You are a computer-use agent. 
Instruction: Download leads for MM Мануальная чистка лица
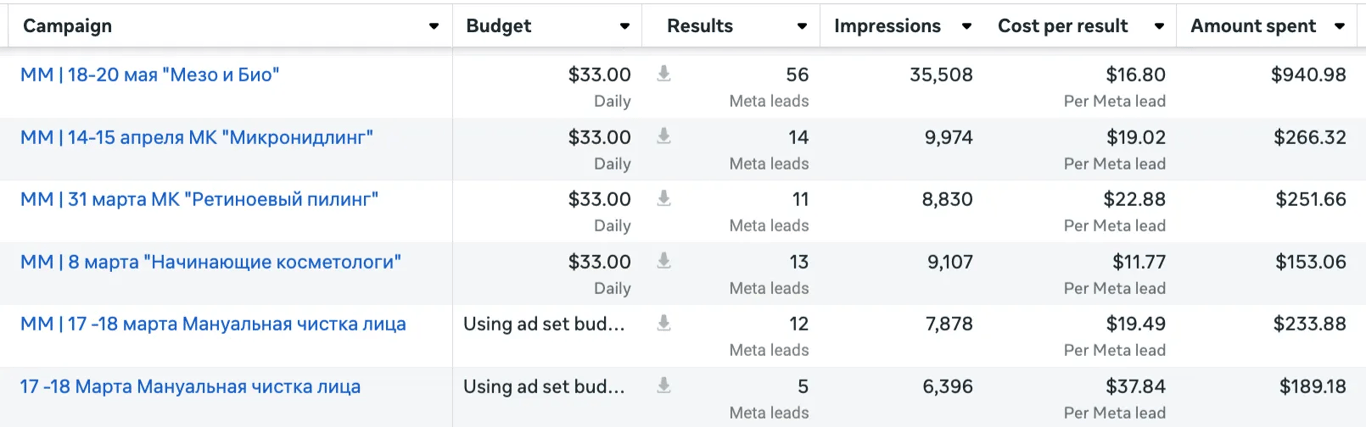(x=663, y=323)
